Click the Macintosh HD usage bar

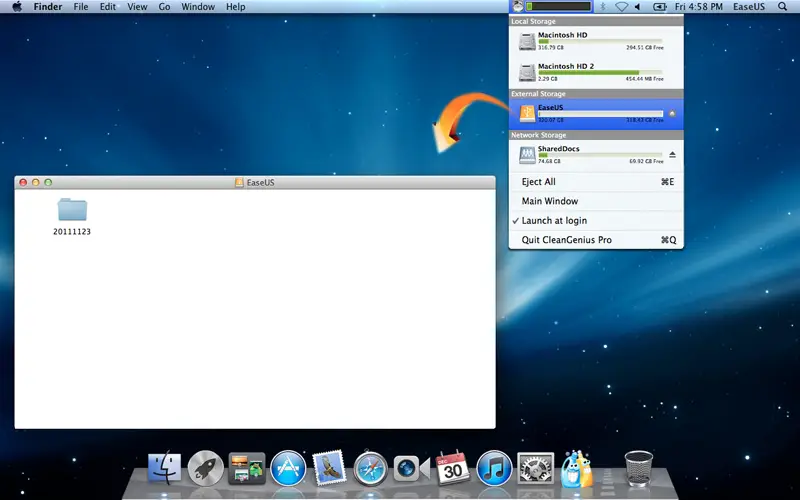(x=601, y=41)
